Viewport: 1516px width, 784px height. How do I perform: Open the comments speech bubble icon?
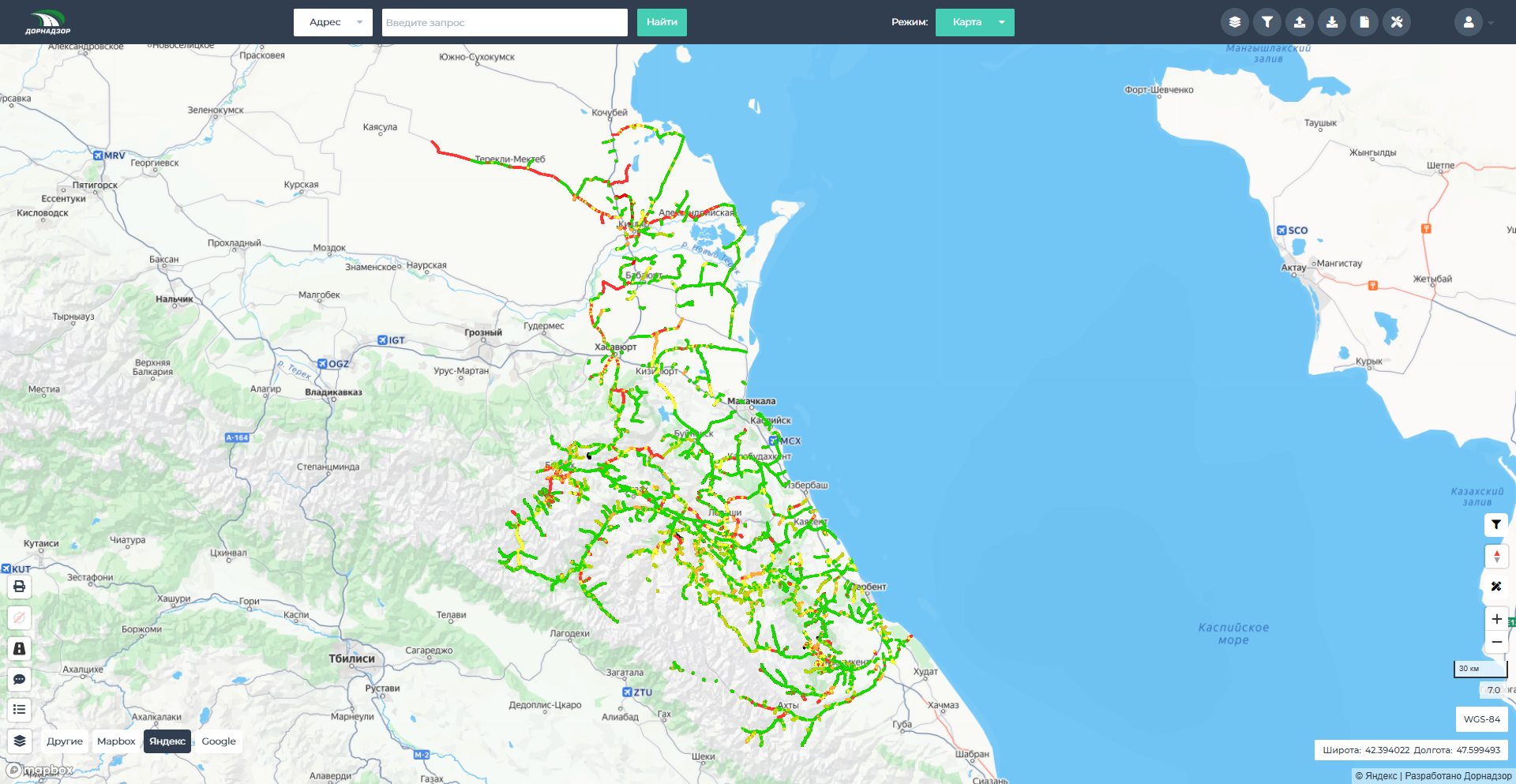click(20, 679)
